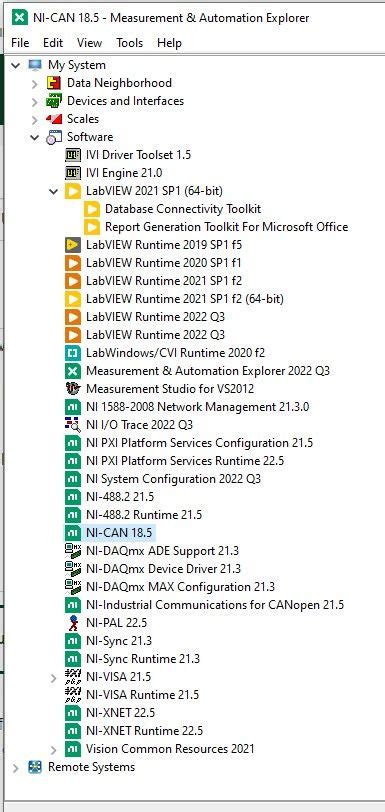
Task: Select LabVIEW Runtime 2021 SP1 f2 (64-bit)
Action: click(184, 299)
